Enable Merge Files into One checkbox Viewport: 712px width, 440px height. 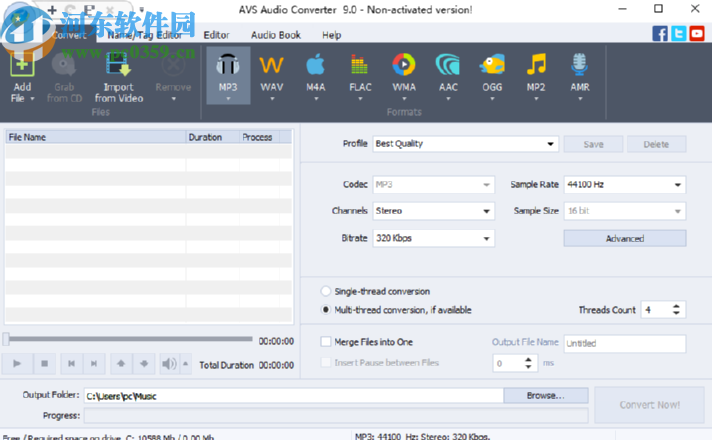coord(326,341)
